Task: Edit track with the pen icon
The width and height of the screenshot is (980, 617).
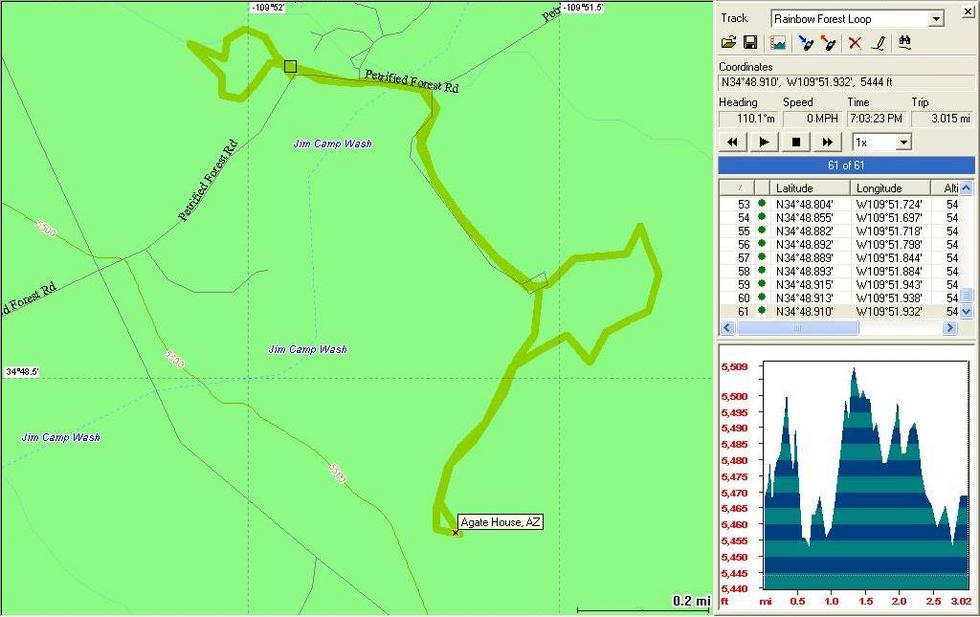Action: (878, 43)
